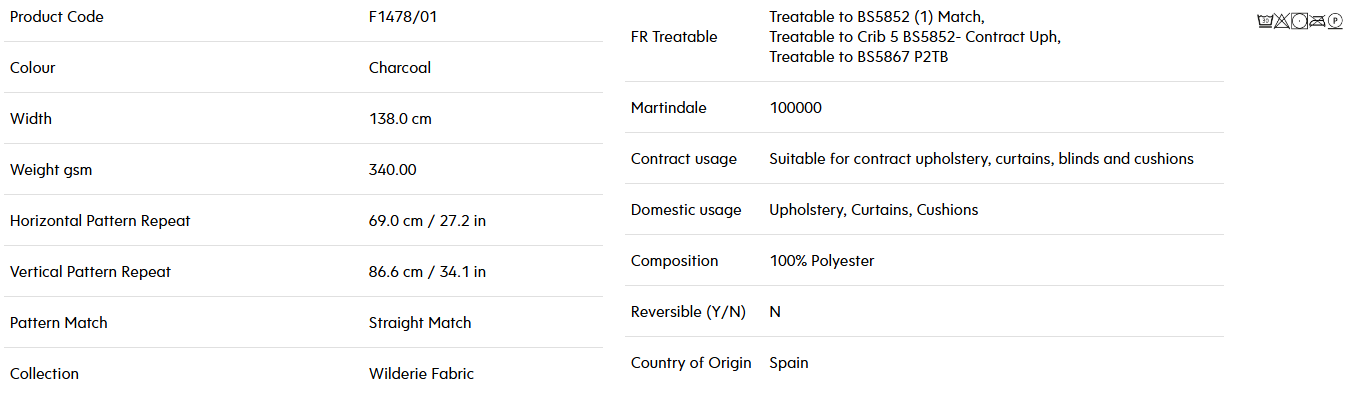Click the Straight Match pattern match value

420,323
